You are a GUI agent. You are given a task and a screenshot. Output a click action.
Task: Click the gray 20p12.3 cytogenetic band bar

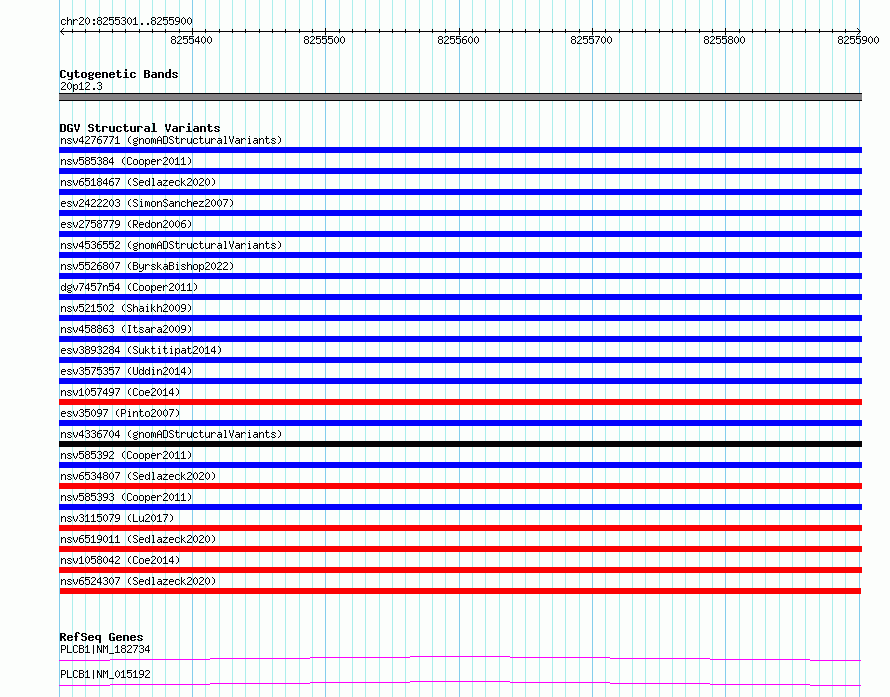pos(460,97)
